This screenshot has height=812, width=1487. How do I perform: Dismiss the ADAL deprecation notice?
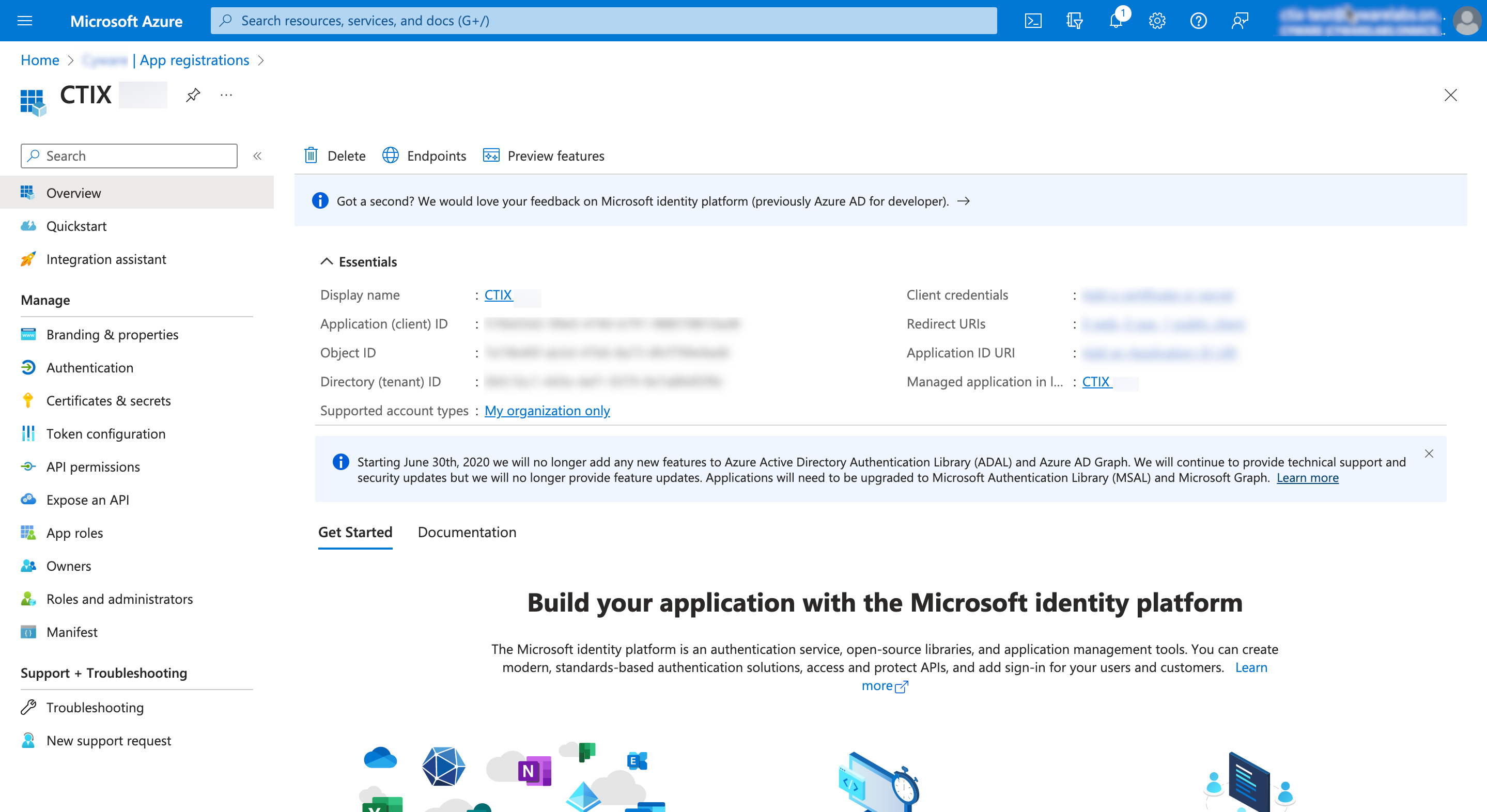point(1429,454)
